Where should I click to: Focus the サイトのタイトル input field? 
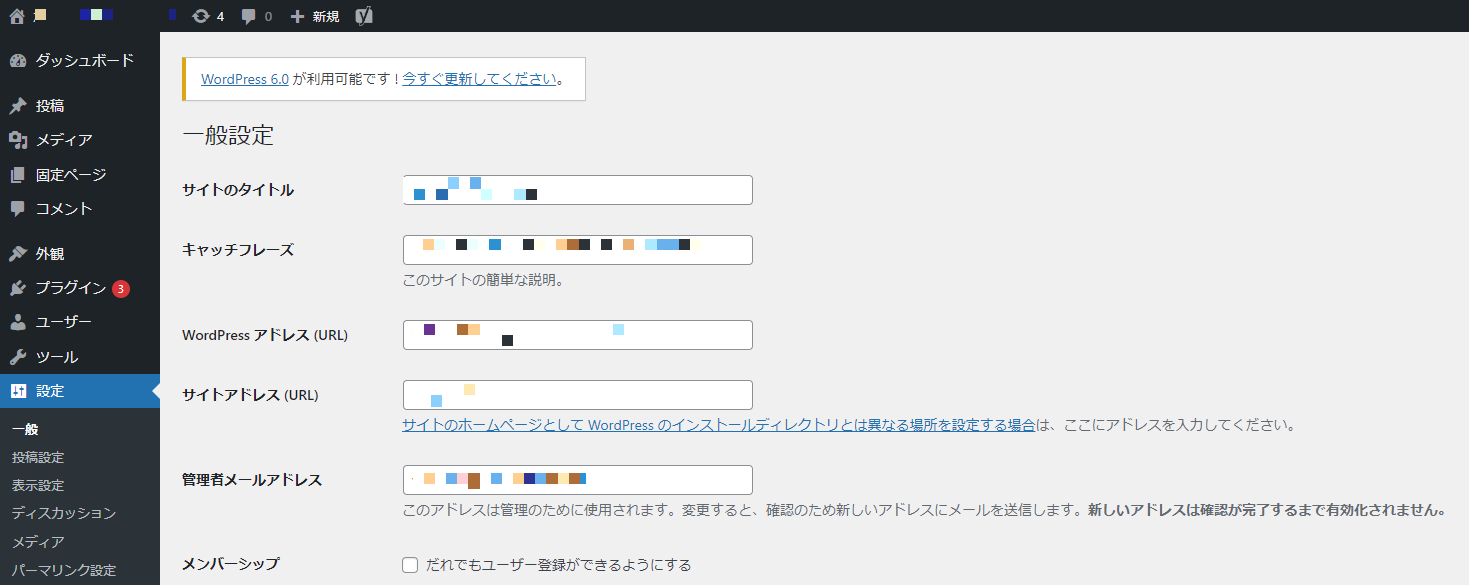coord(577,190)
